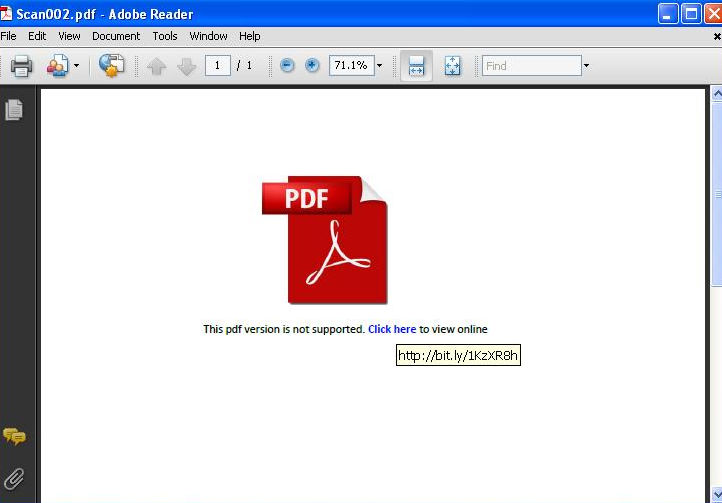Open the Help menu

250,36
